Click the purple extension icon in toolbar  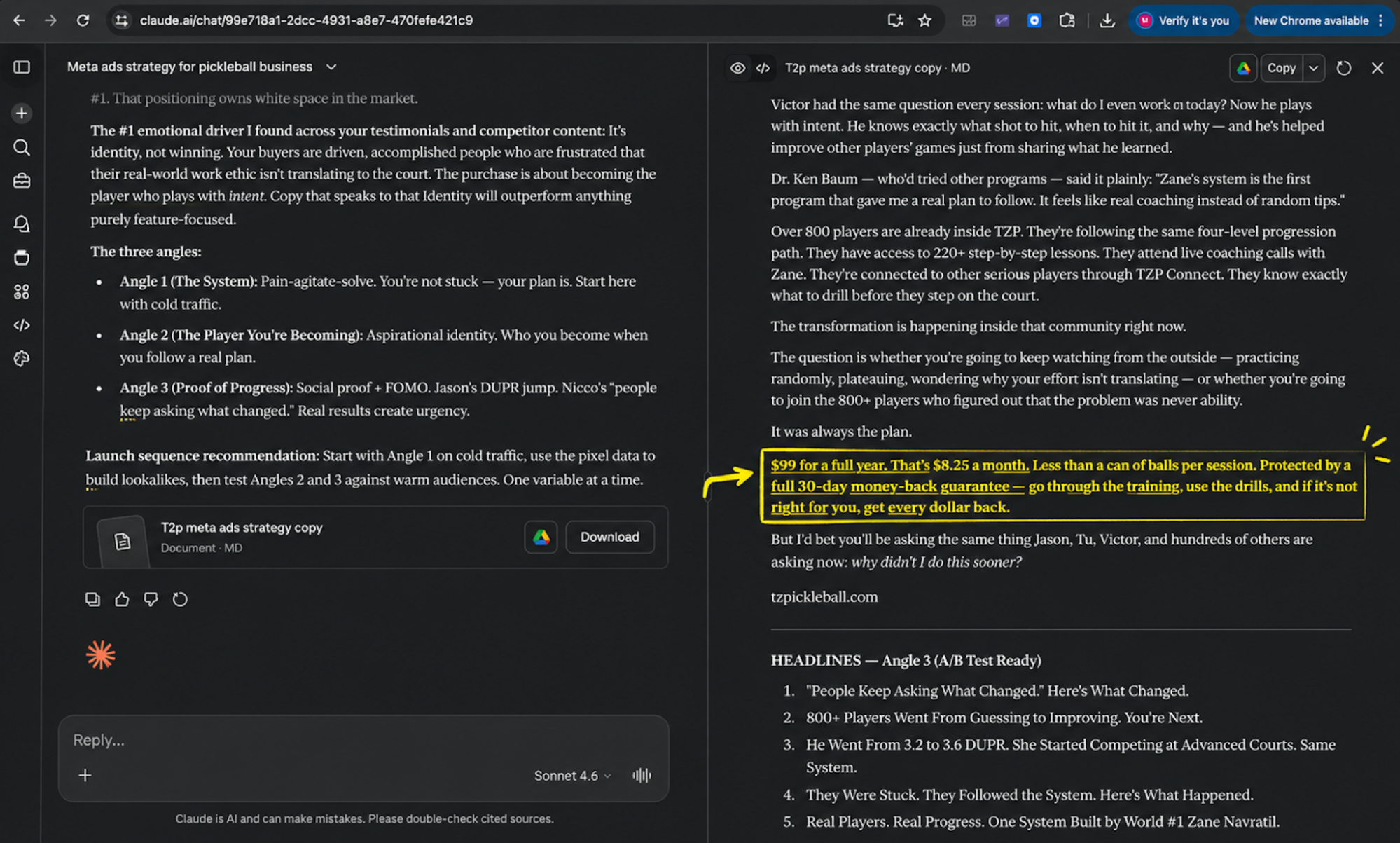pyautogui.click(x=1002, y=20)
